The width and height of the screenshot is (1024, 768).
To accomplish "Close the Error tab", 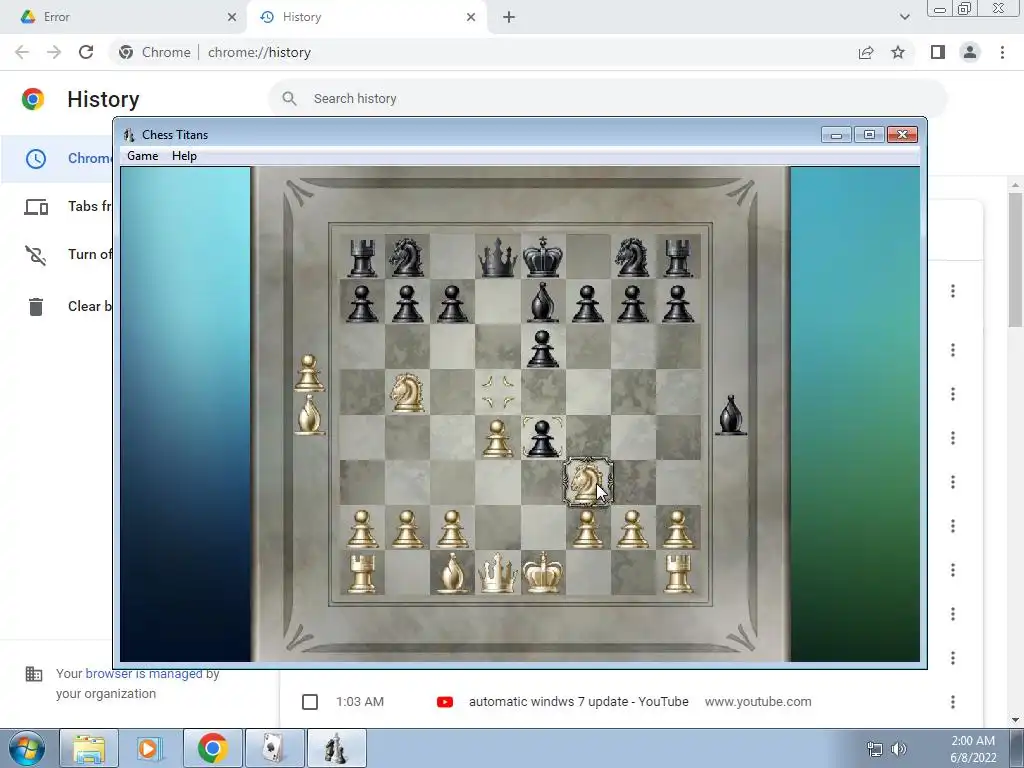I will (x=232, y=17).
